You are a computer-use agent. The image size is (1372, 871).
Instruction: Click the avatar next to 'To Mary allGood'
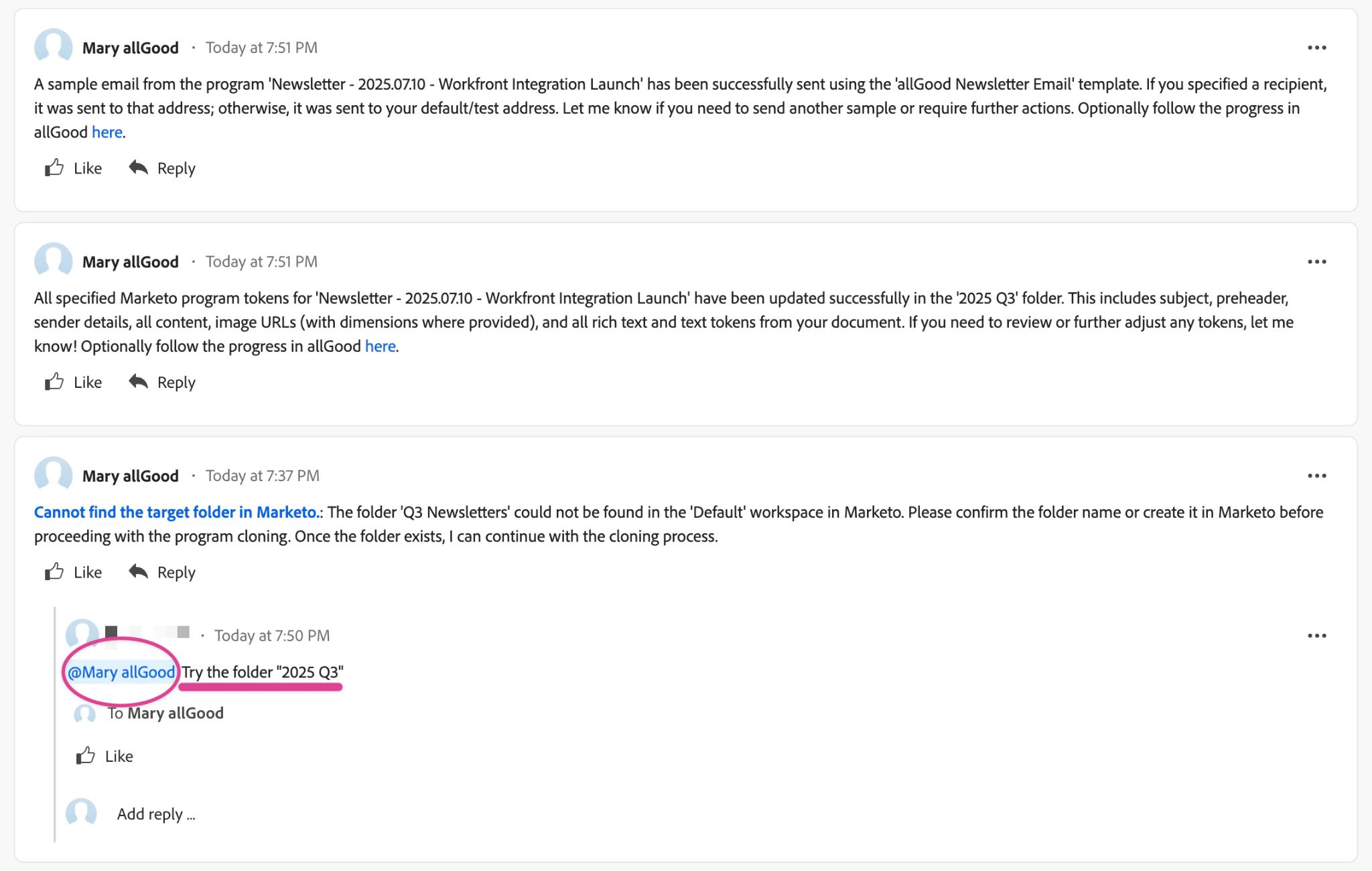[84, 714]
